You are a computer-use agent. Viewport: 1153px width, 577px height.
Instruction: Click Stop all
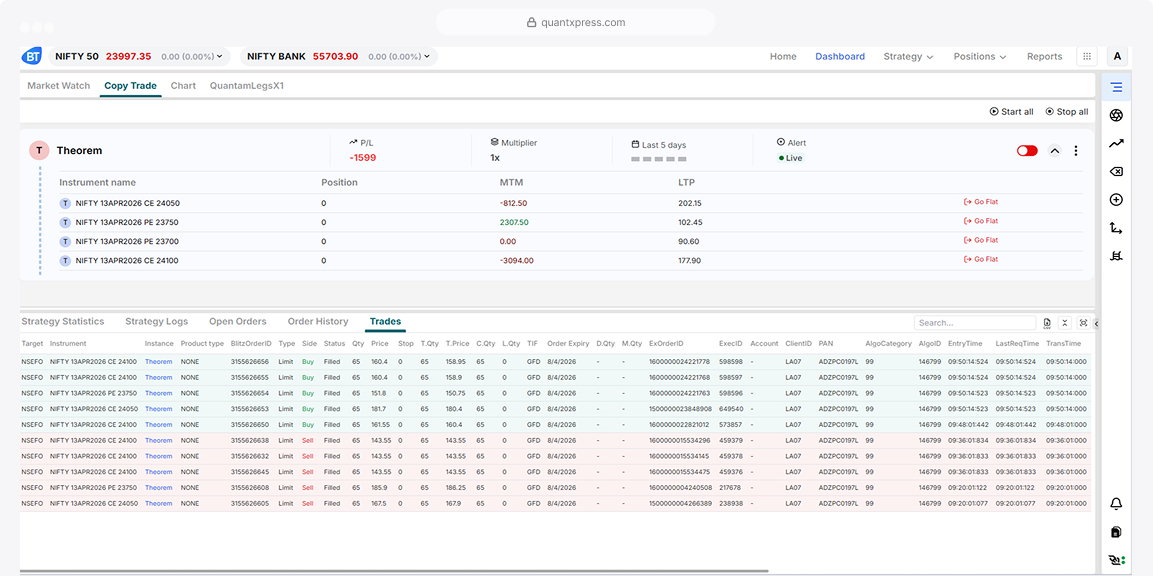(1066, 112)
